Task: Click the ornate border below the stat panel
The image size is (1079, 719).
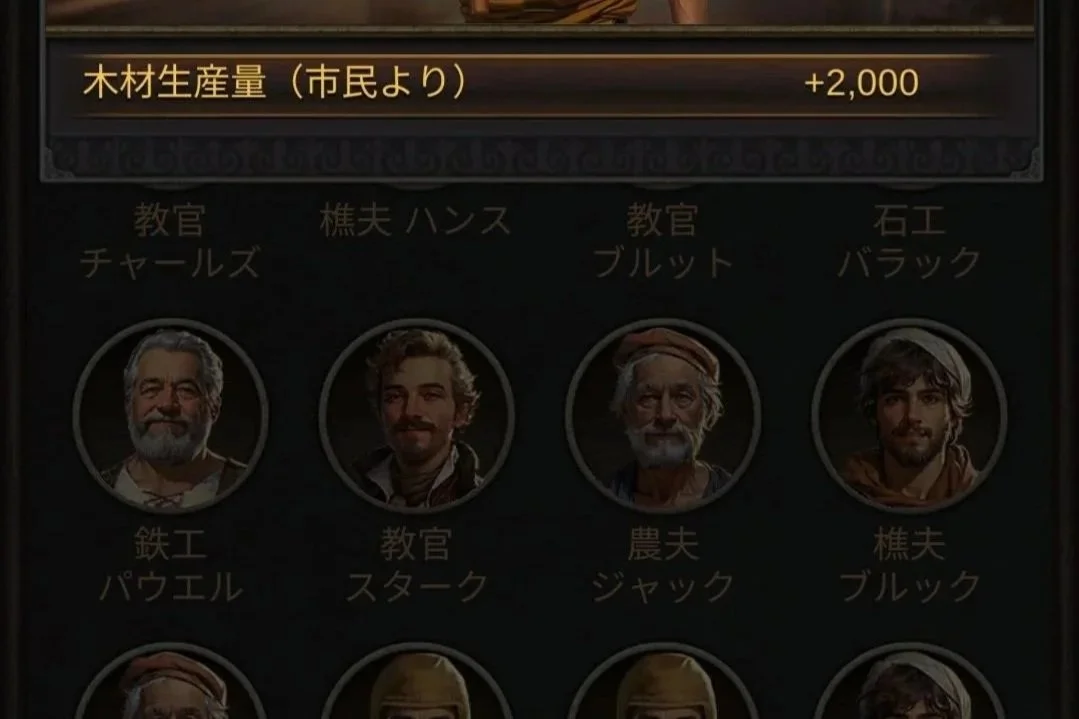Action: [540, 158]
